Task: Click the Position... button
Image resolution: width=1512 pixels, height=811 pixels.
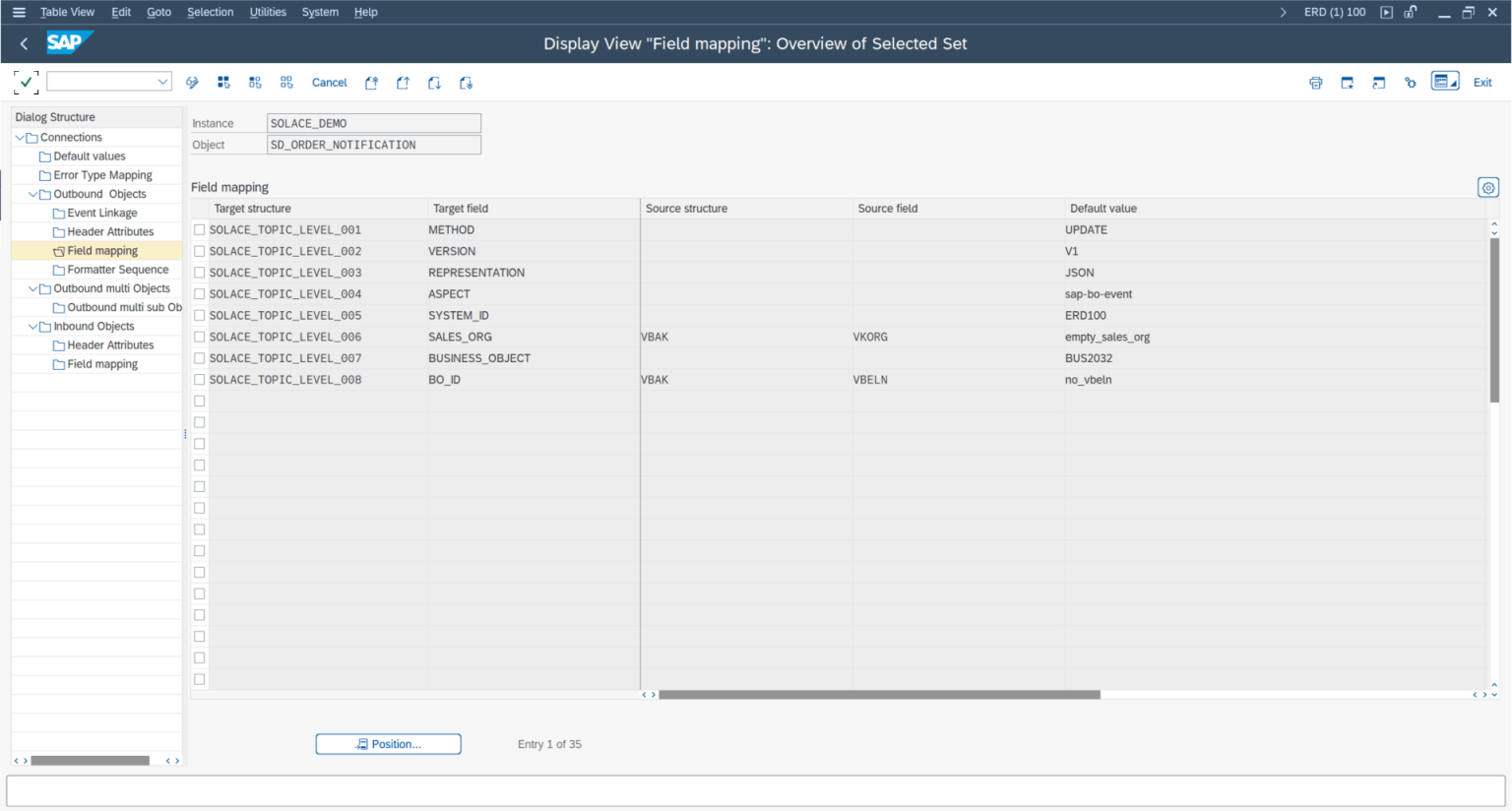Action: (x=388, y=744)
